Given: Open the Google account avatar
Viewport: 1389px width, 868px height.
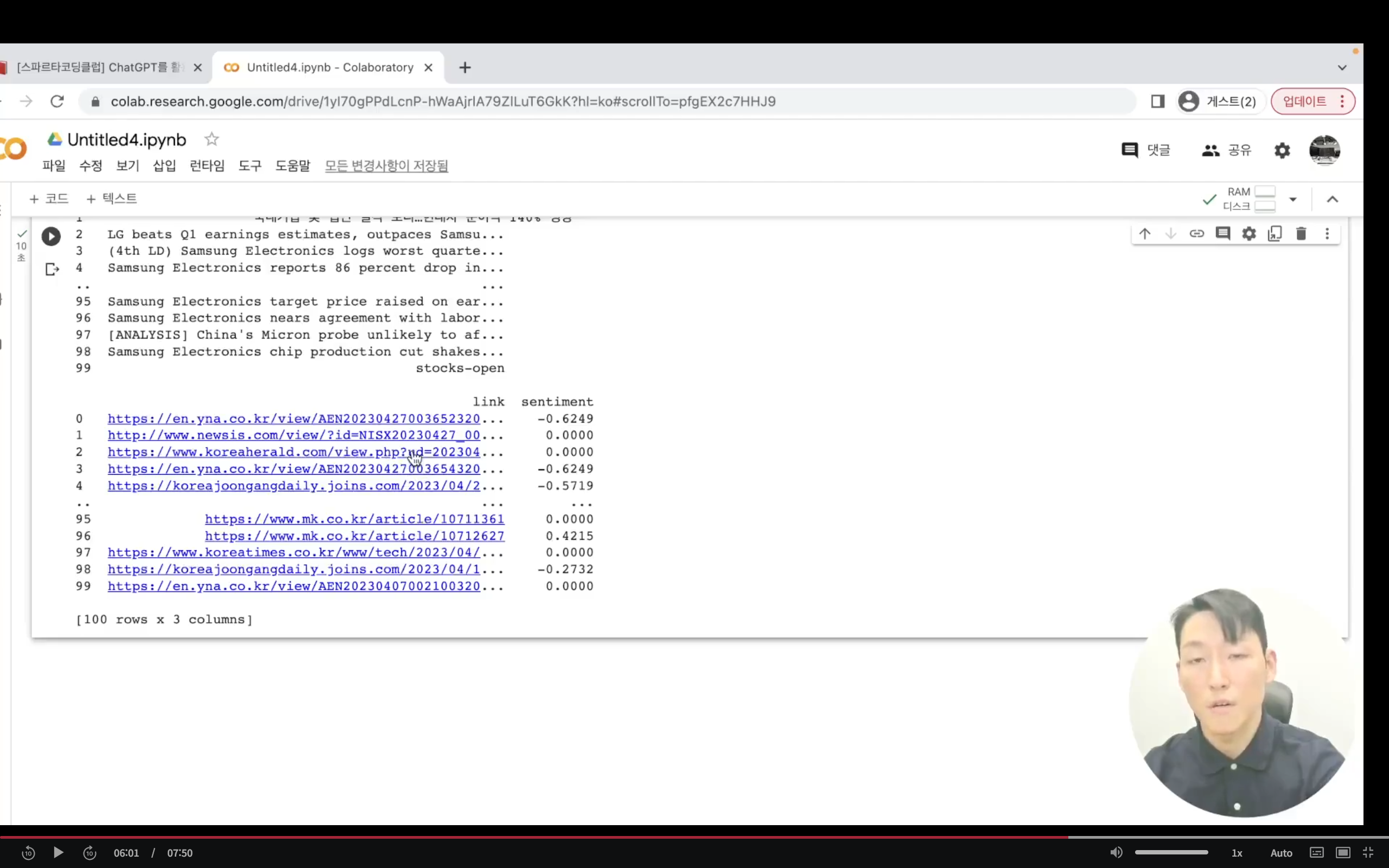Looking at the screenshot, I should click(1325, 150).
